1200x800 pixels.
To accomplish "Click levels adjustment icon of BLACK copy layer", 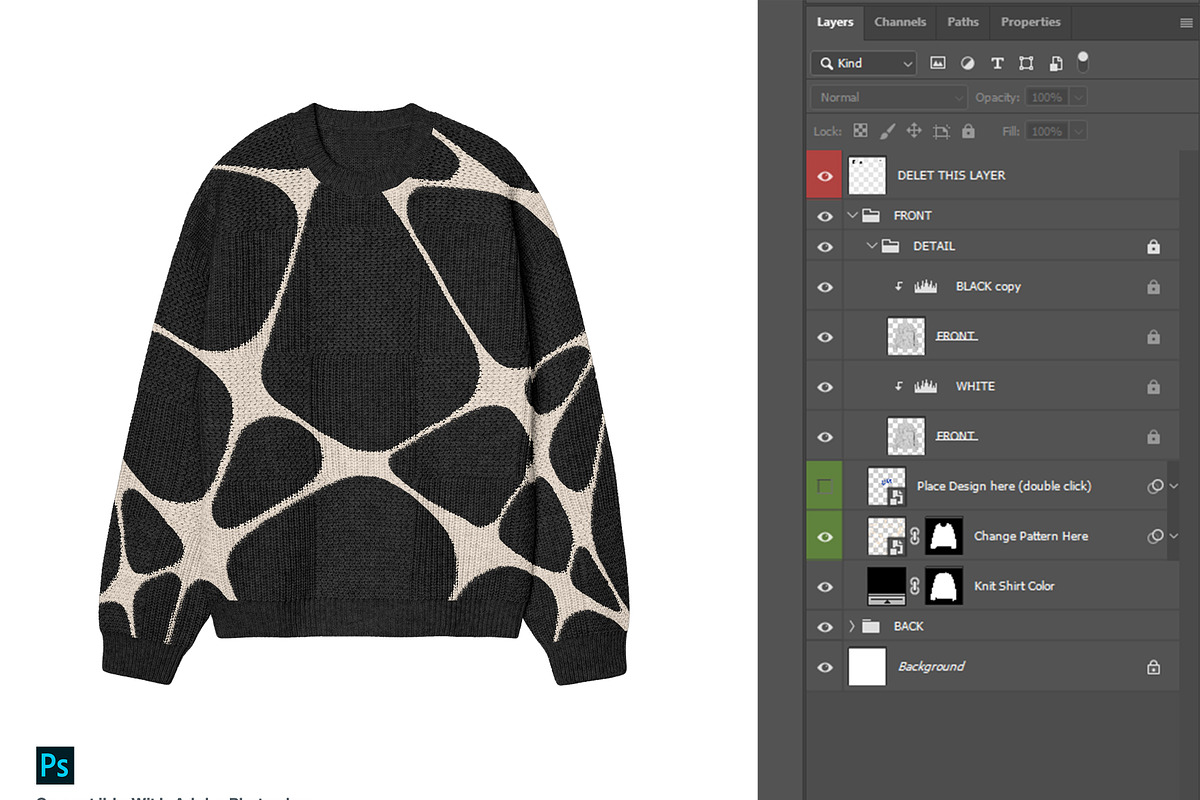I will (x=925, y=287).
